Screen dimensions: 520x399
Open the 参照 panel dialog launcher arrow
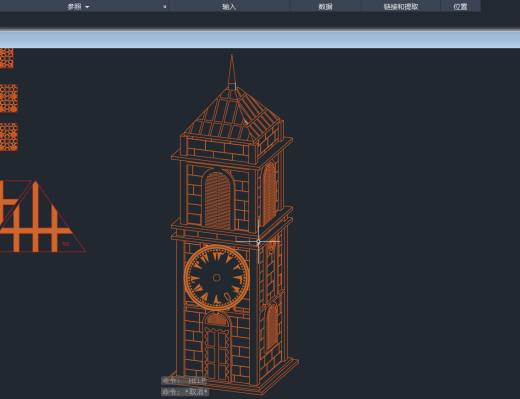click(x=164, y=7)
